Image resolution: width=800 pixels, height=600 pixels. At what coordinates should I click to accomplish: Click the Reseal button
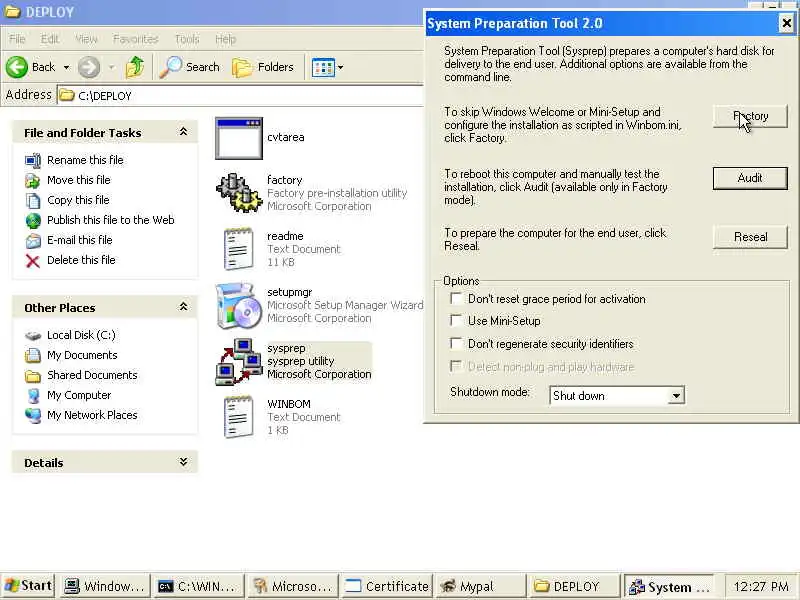coord(750,237)
